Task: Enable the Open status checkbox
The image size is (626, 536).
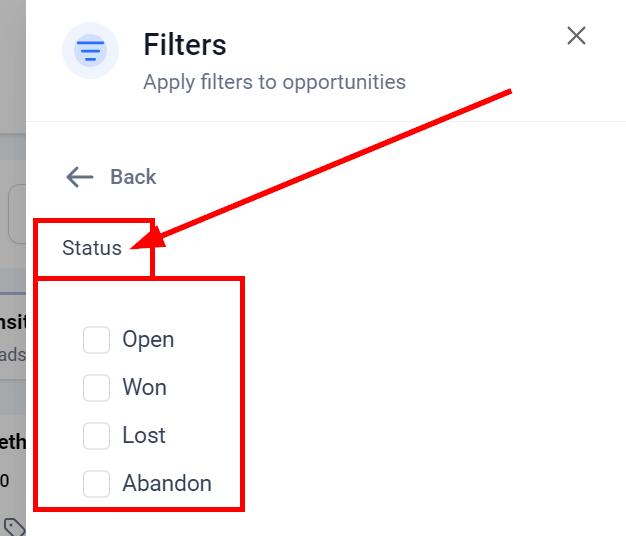Action: point(96,340)
